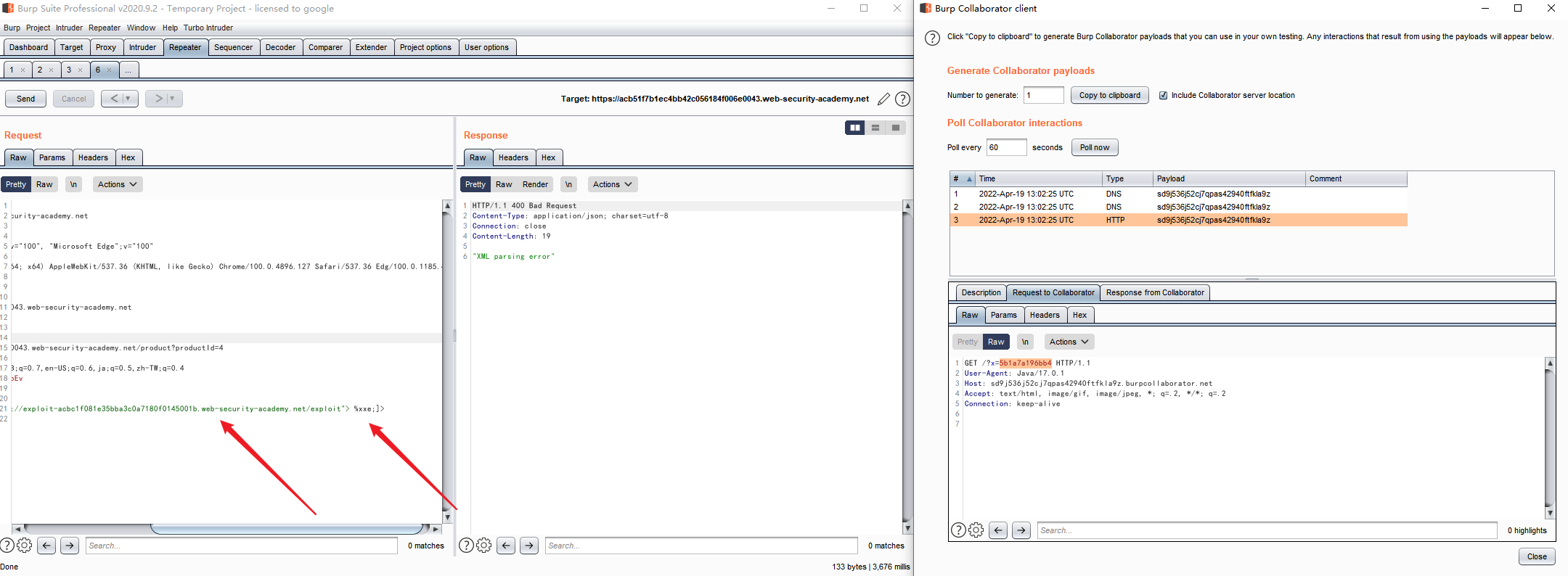
Task: Copy Collaborator payload to clipboard
Action: [x=1109, y=95]
